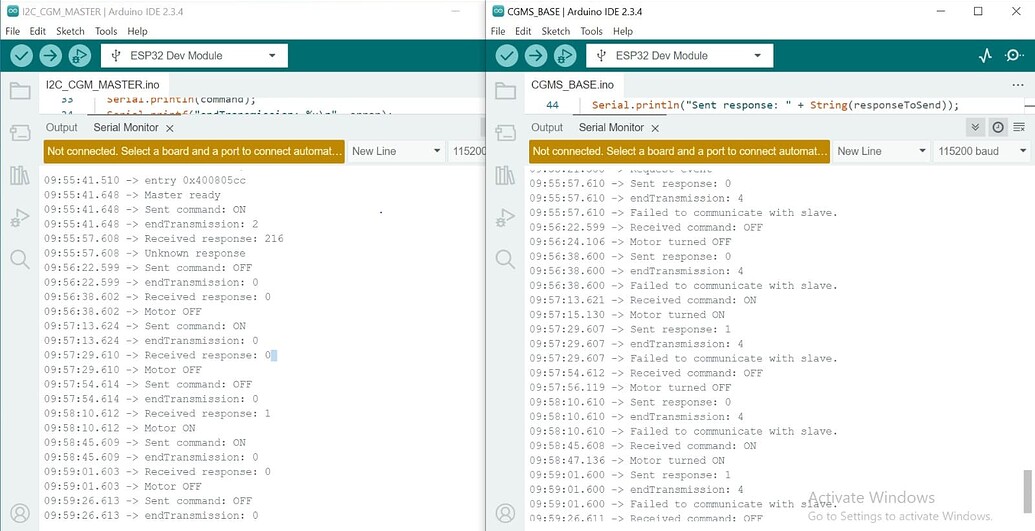Open Debug panel icon in MASTER sidebar
Image resolution: width=1035 pixels, height=531 pixels.
click(x=20, y=217)
